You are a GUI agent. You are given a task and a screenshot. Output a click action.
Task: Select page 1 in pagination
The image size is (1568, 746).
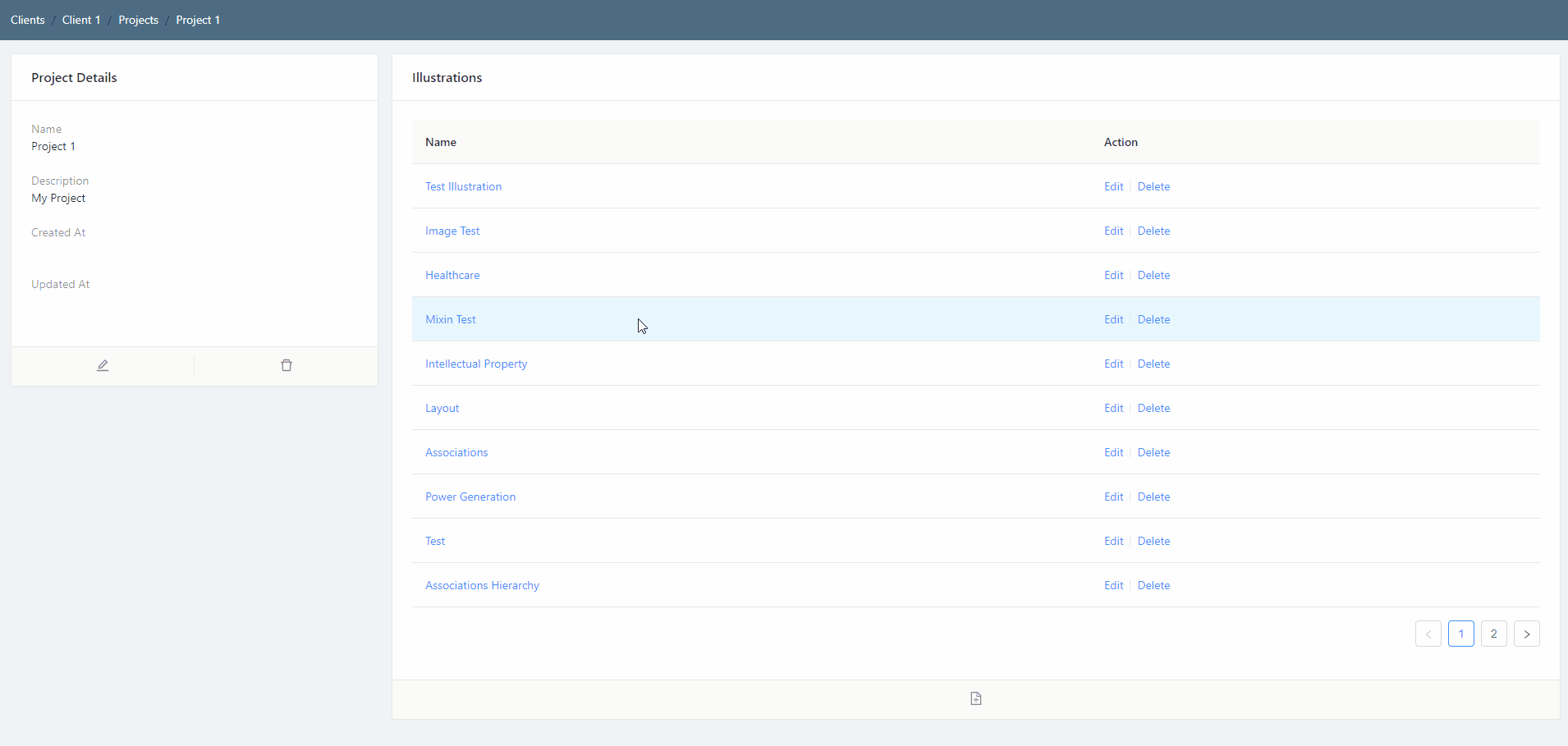(1460, 634)
